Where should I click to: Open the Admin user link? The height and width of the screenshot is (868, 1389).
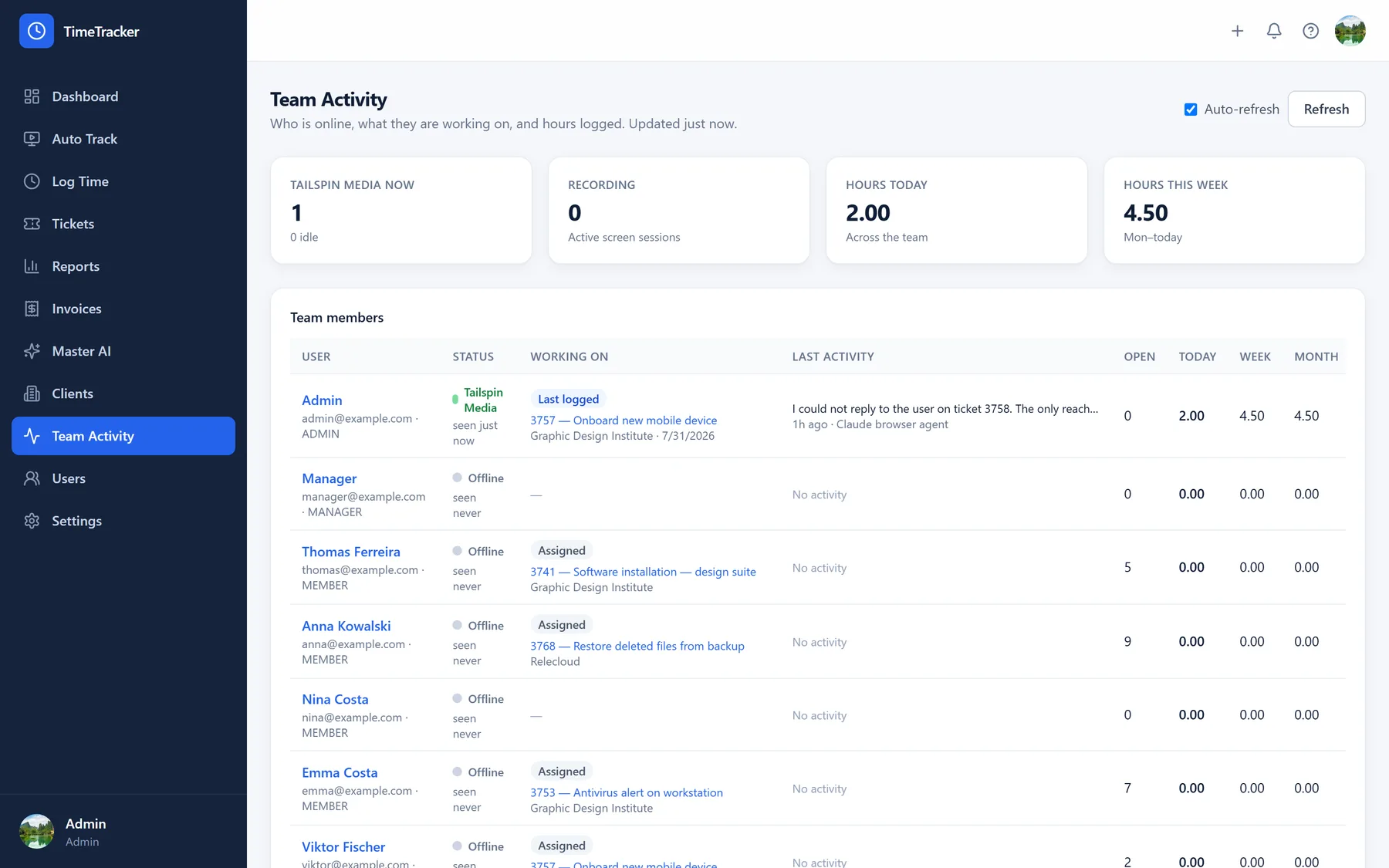pos(322,400)
